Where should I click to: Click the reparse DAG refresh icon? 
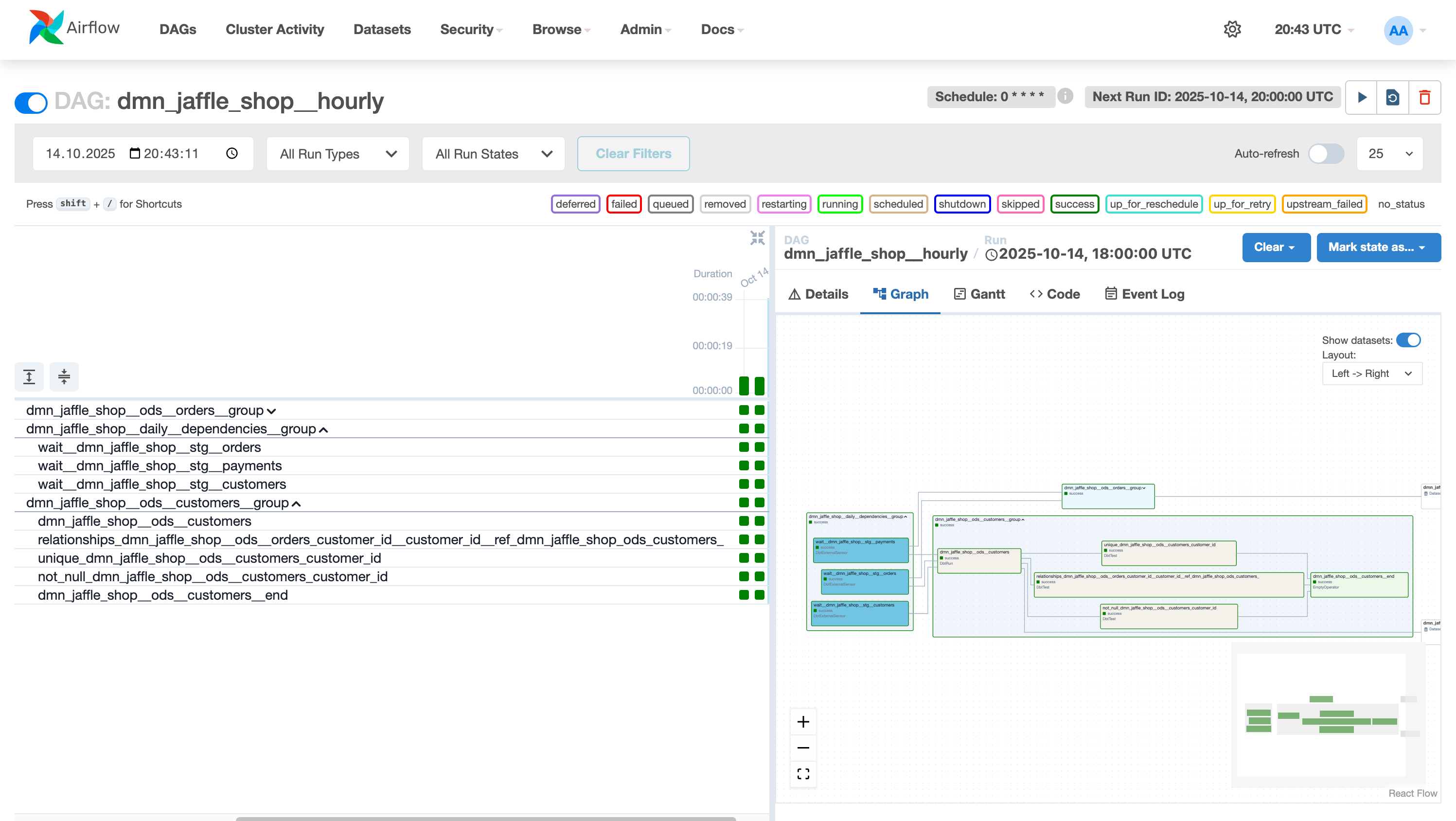click(x=1393, y=97)
